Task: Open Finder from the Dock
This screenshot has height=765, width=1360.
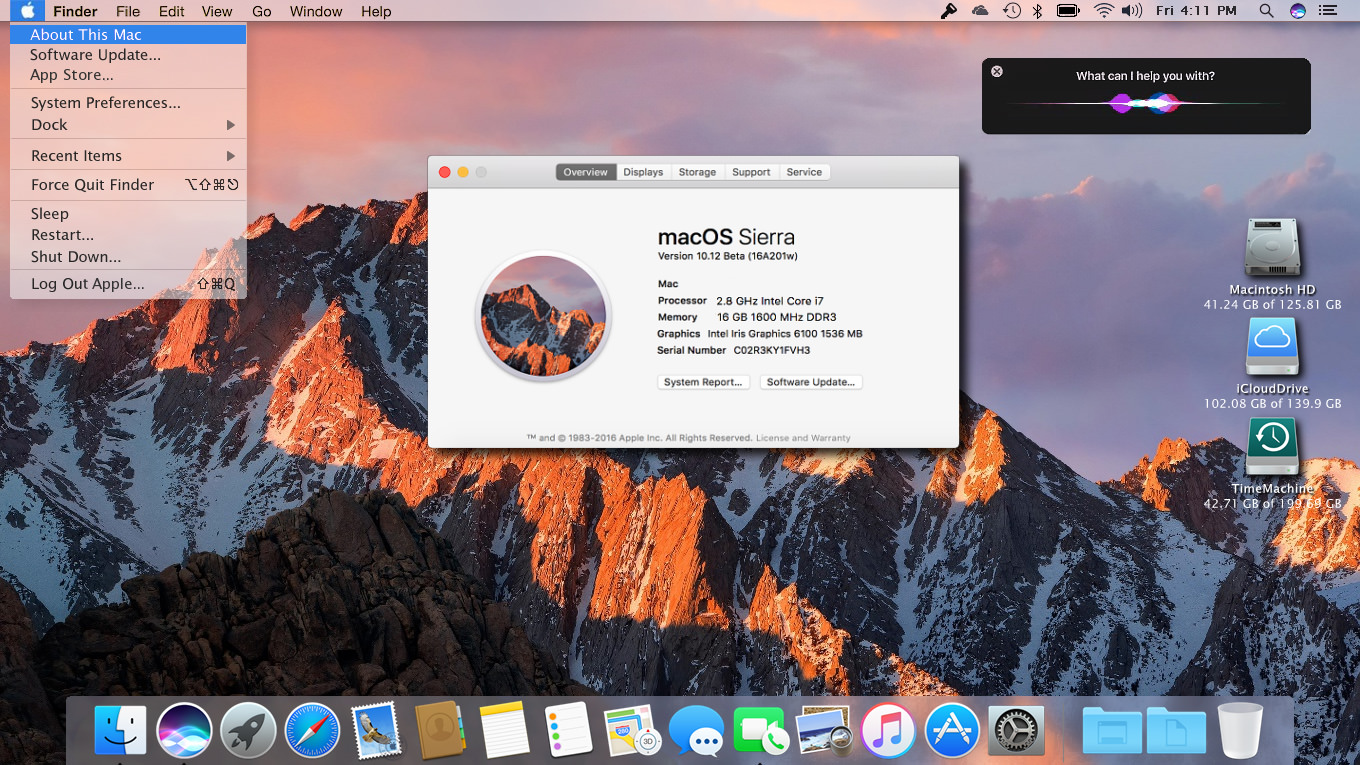Action: 120,730
